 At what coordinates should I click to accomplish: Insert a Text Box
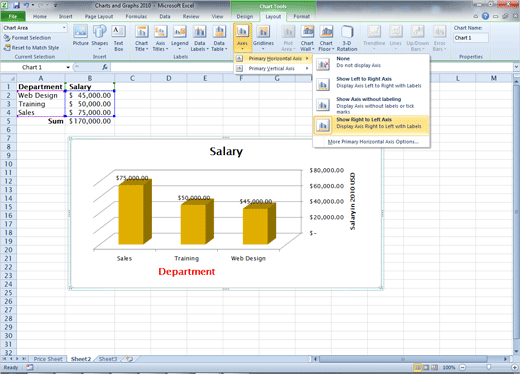point(118,38)
